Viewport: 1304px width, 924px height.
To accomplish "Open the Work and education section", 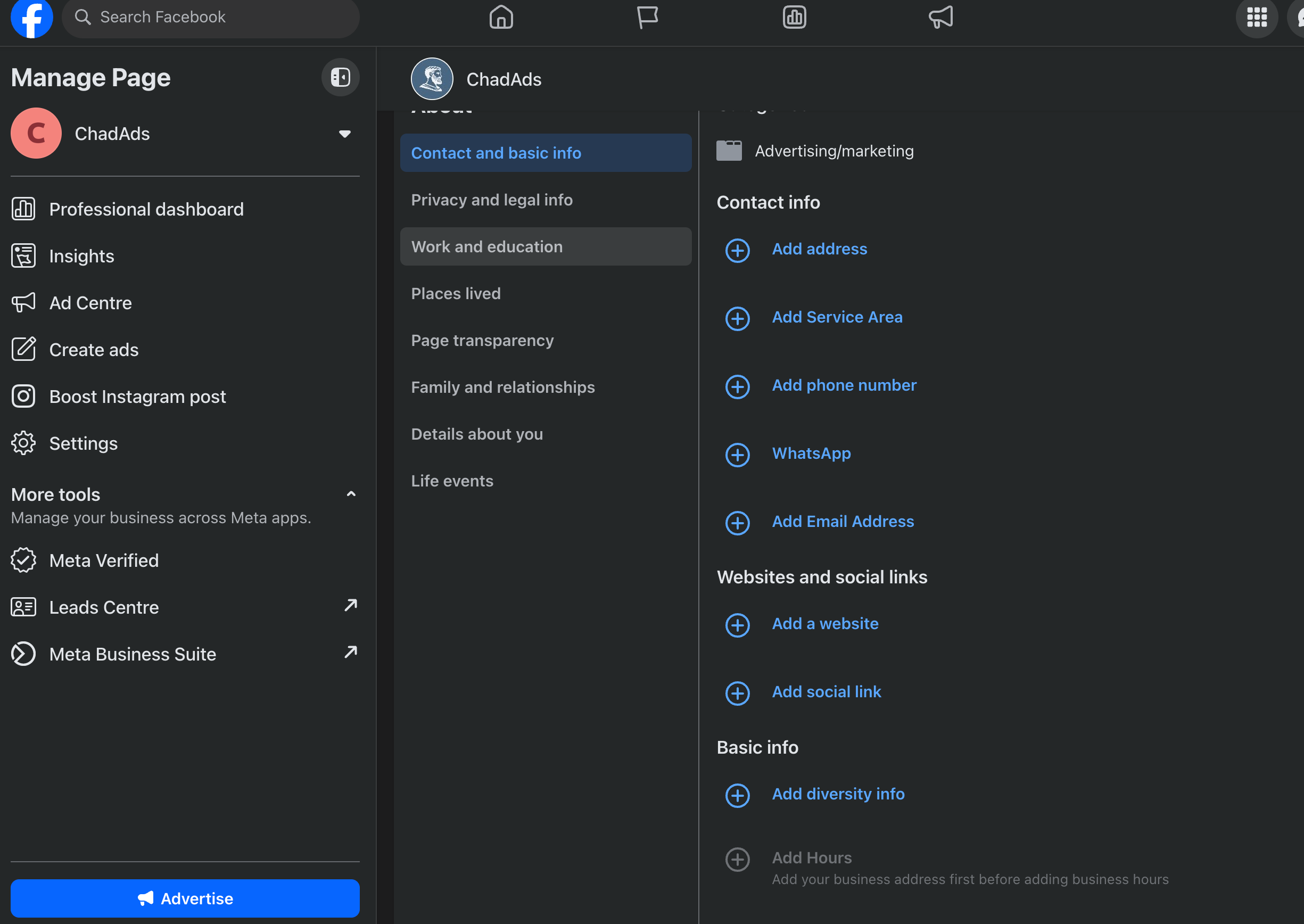I will [x=487, y=246].
